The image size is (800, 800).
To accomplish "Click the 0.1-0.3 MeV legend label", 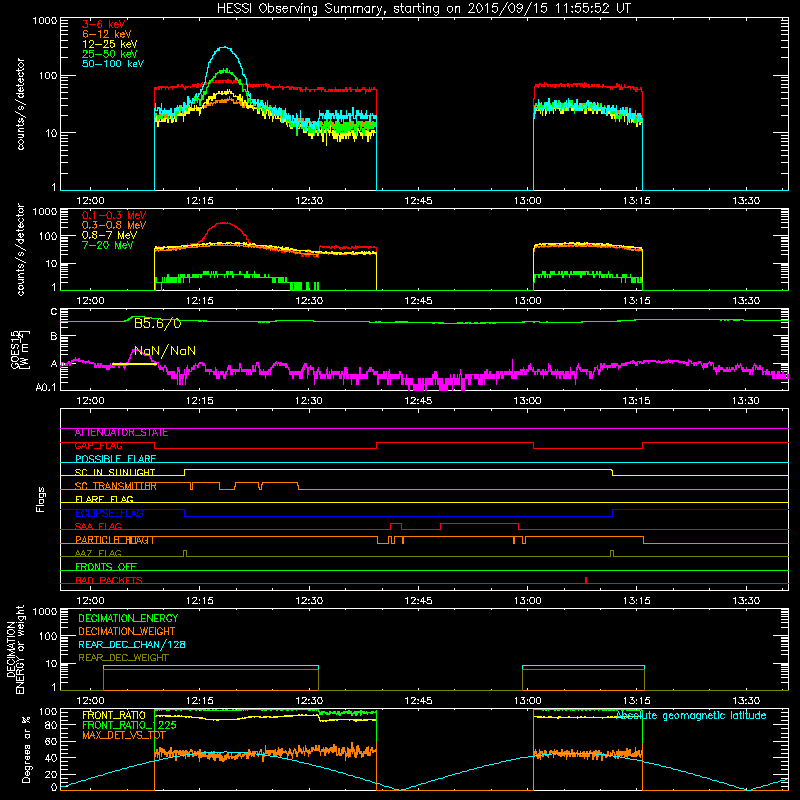I will tap(114, 215).
